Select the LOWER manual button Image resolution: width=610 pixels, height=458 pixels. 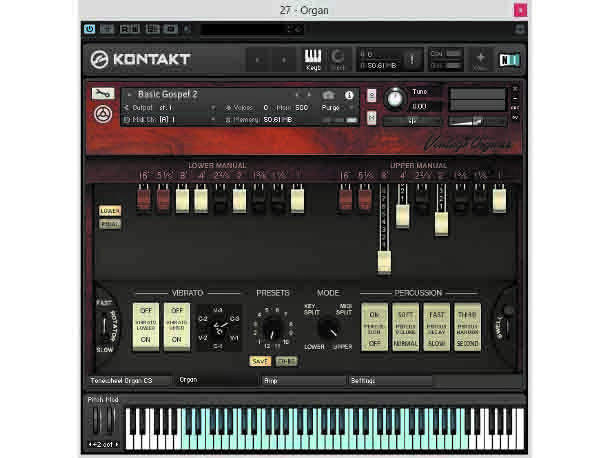click(110, 211)
